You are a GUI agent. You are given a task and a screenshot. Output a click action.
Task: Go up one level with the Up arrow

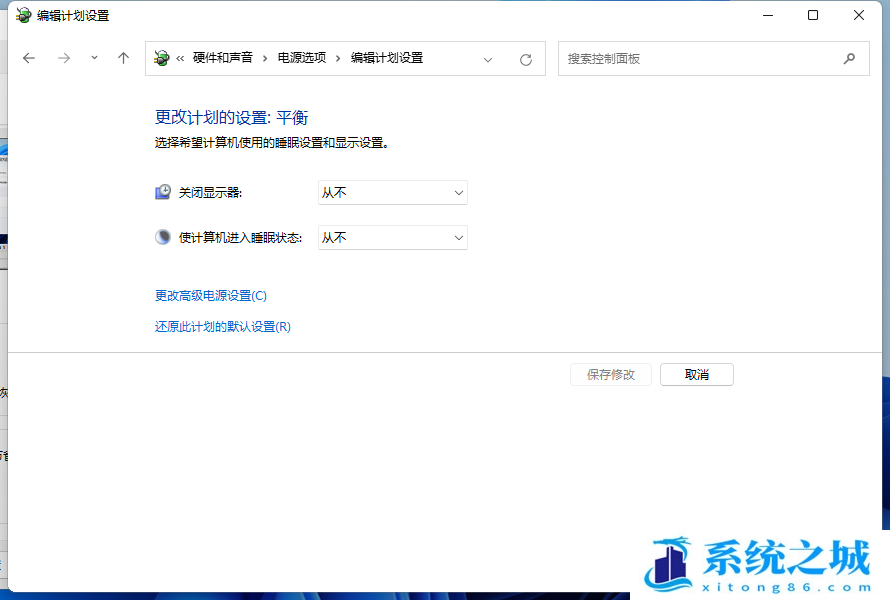coord(123,58)
